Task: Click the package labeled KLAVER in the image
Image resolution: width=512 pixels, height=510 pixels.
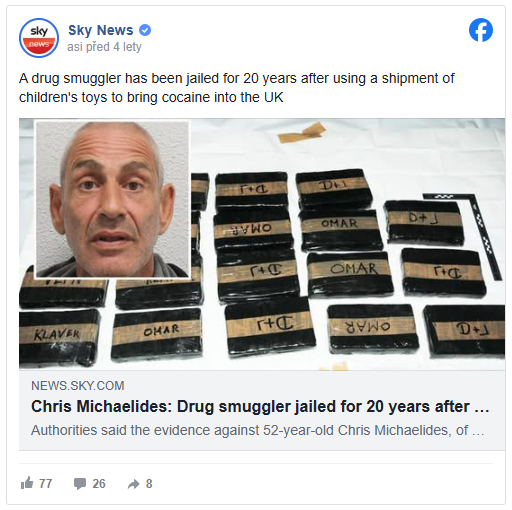Action: click(x=59, y=336)
